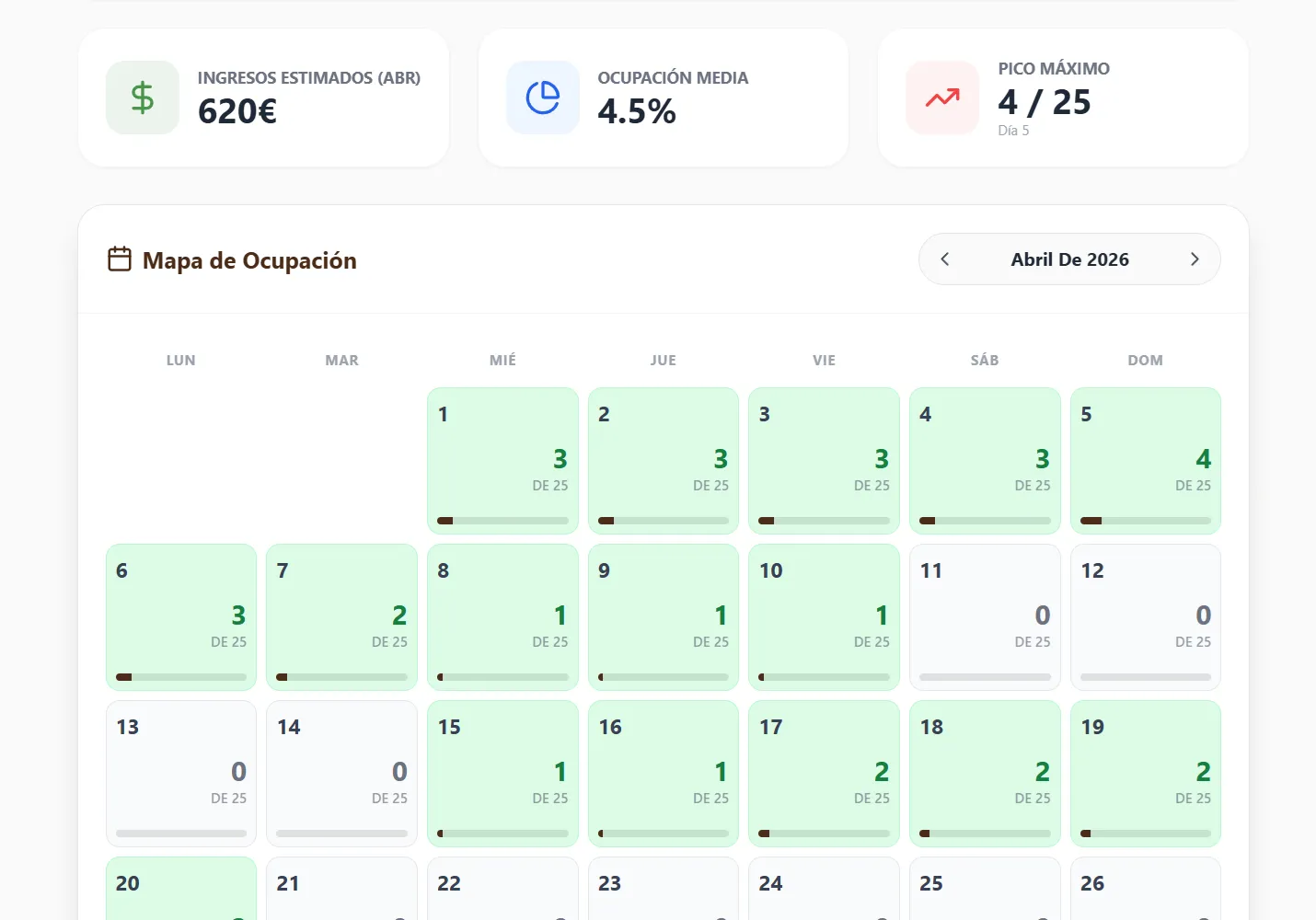Select day 1 in the occupancy calendar
The height and width of the screenshot is (920, 1316).
click(502, 460)
